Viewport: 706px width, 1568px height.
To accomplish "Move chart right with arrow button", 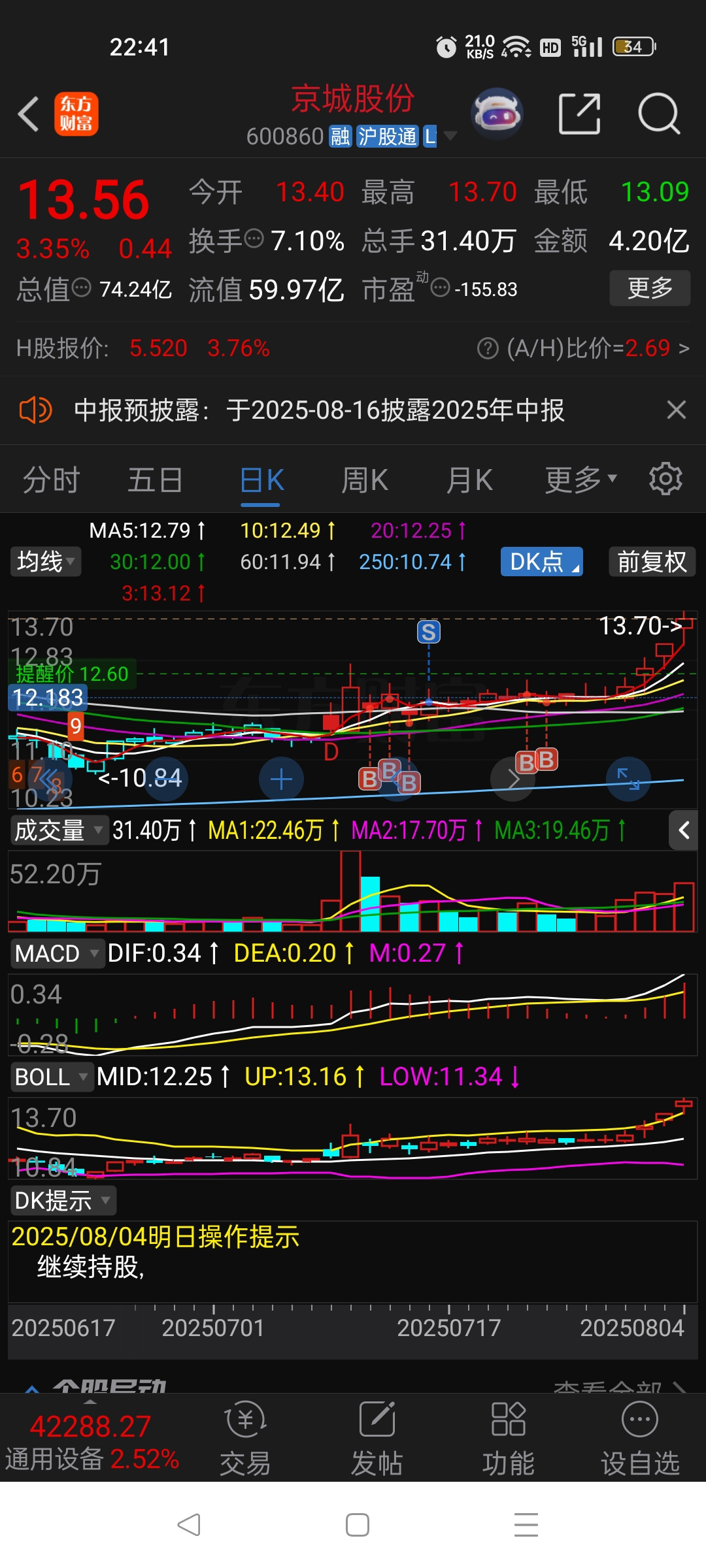I will [x=513, y=779].
